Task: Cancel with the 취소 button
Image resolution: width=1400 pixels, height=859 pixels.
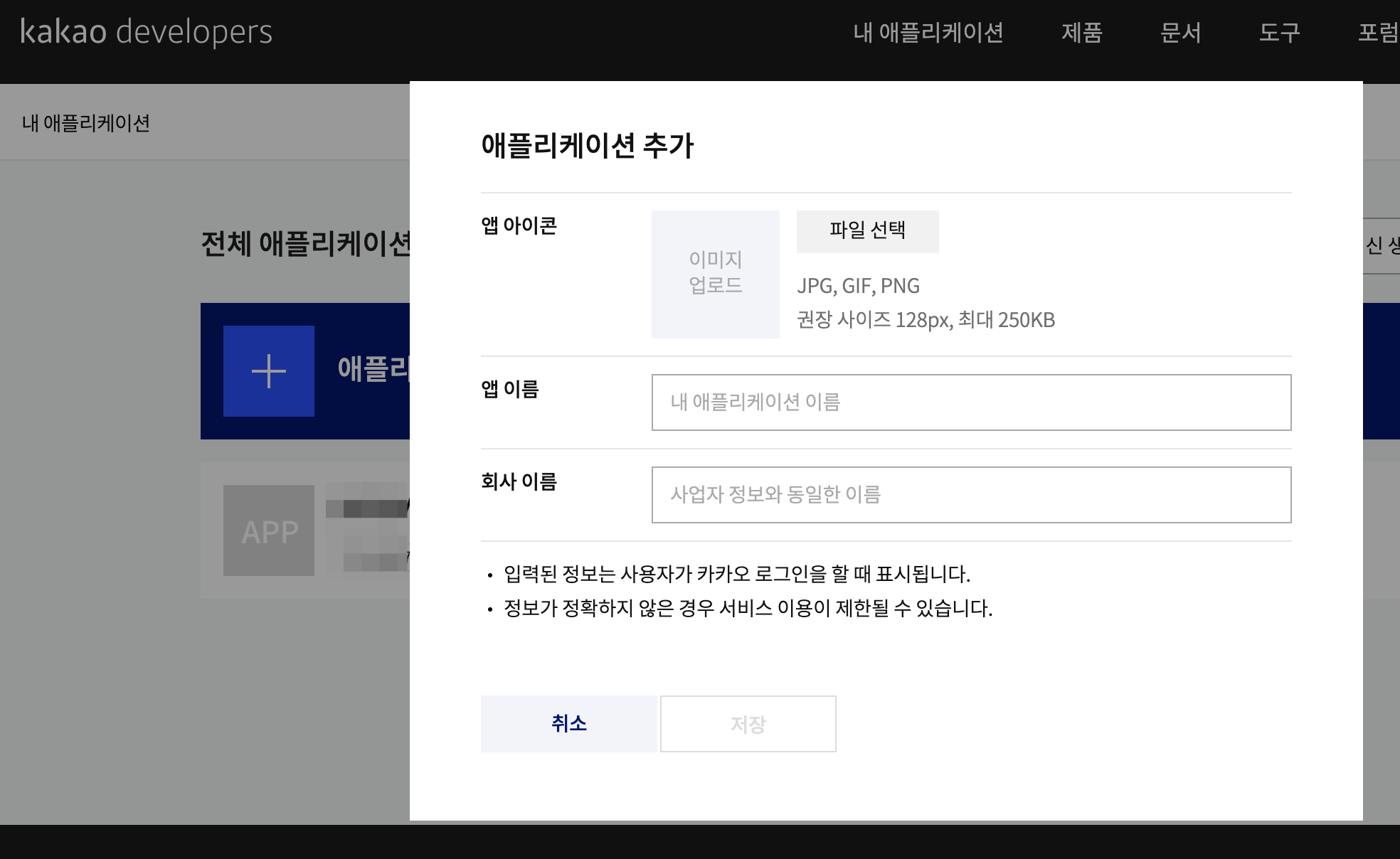Action: (568, 724)
